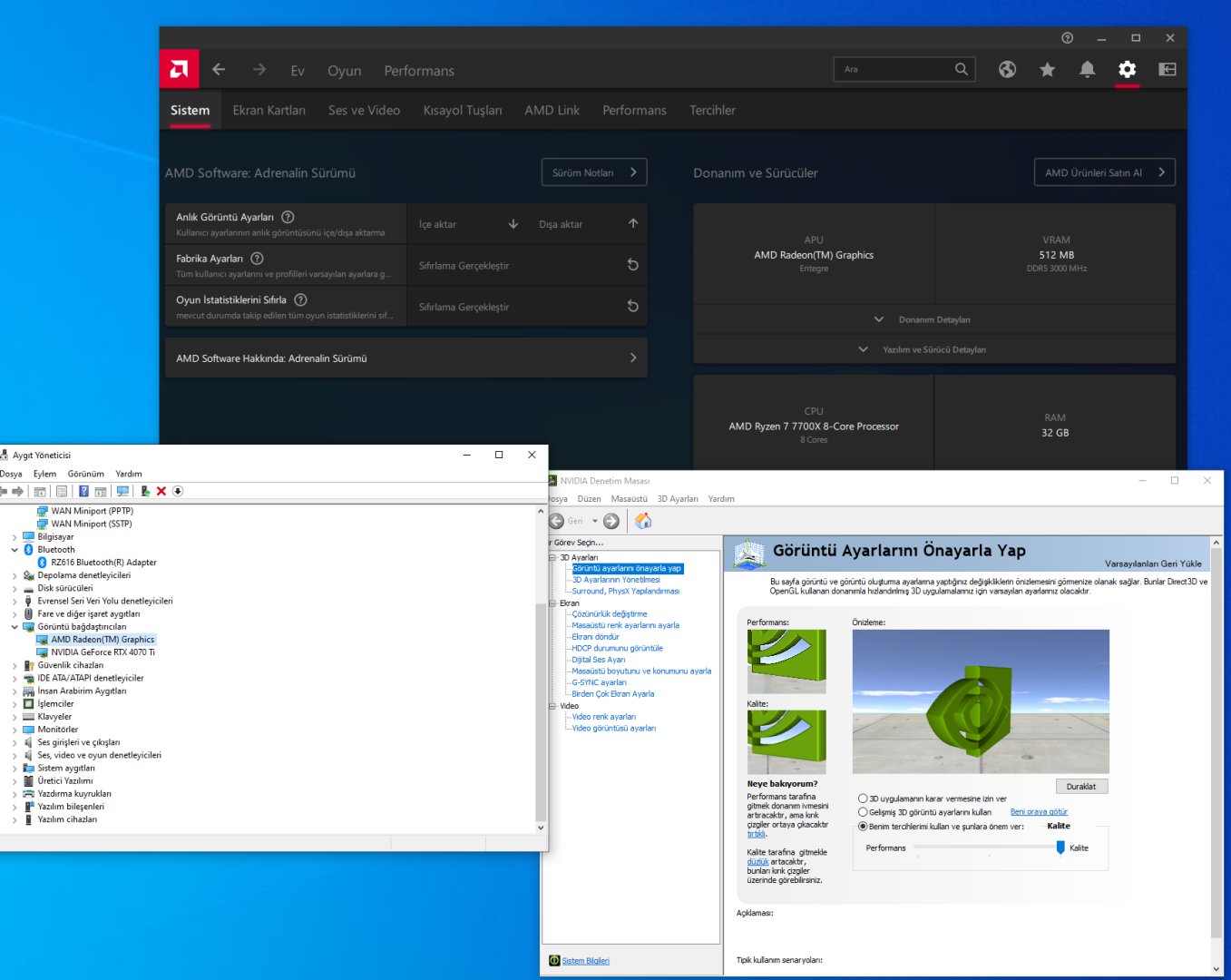
Task: Open 'G-SYNC ayarları' in NVIDIA tree
Action: pos(599,682)
